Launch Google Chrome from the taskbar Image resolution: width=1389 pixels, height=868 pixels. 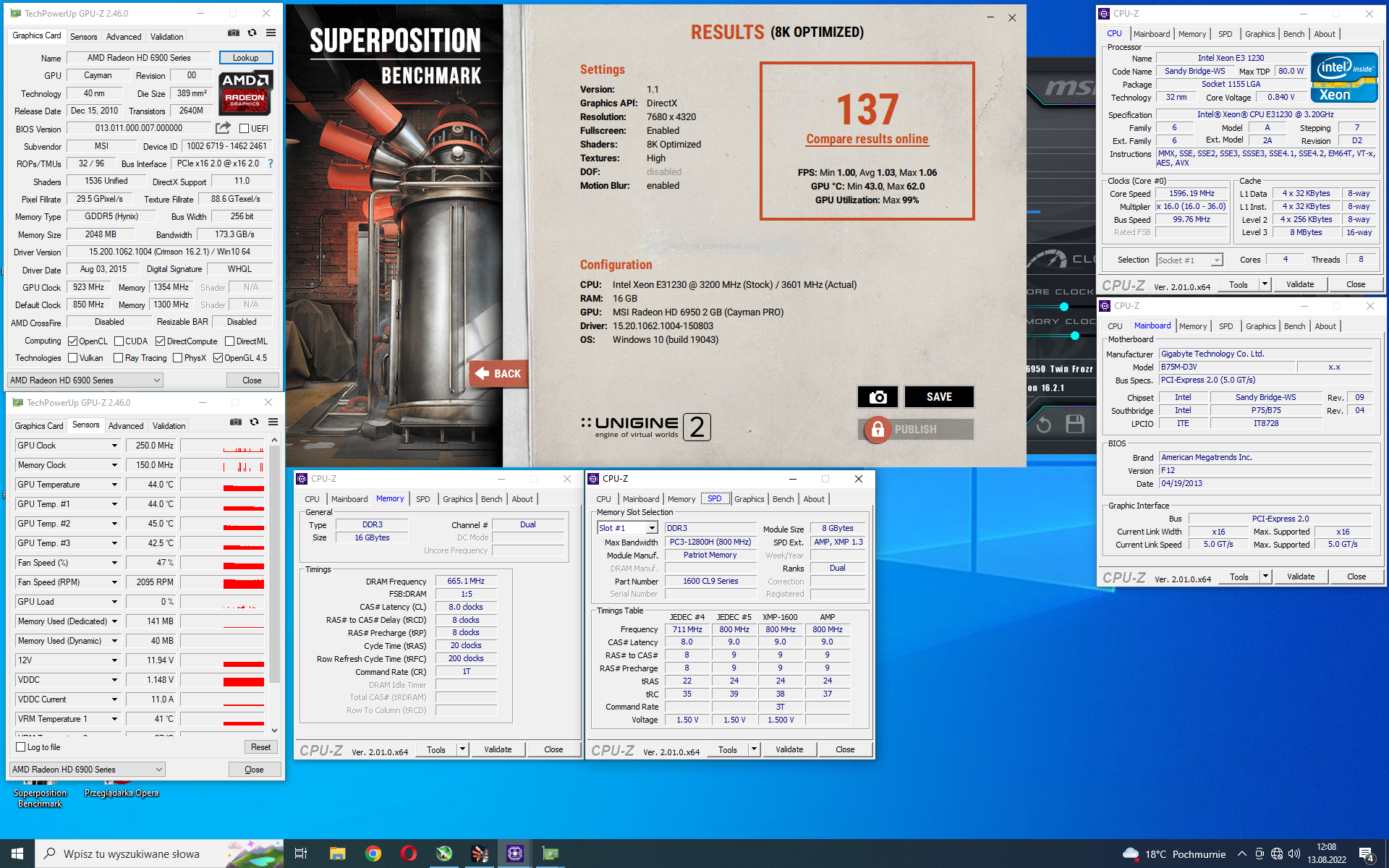[x=373, y=854]
